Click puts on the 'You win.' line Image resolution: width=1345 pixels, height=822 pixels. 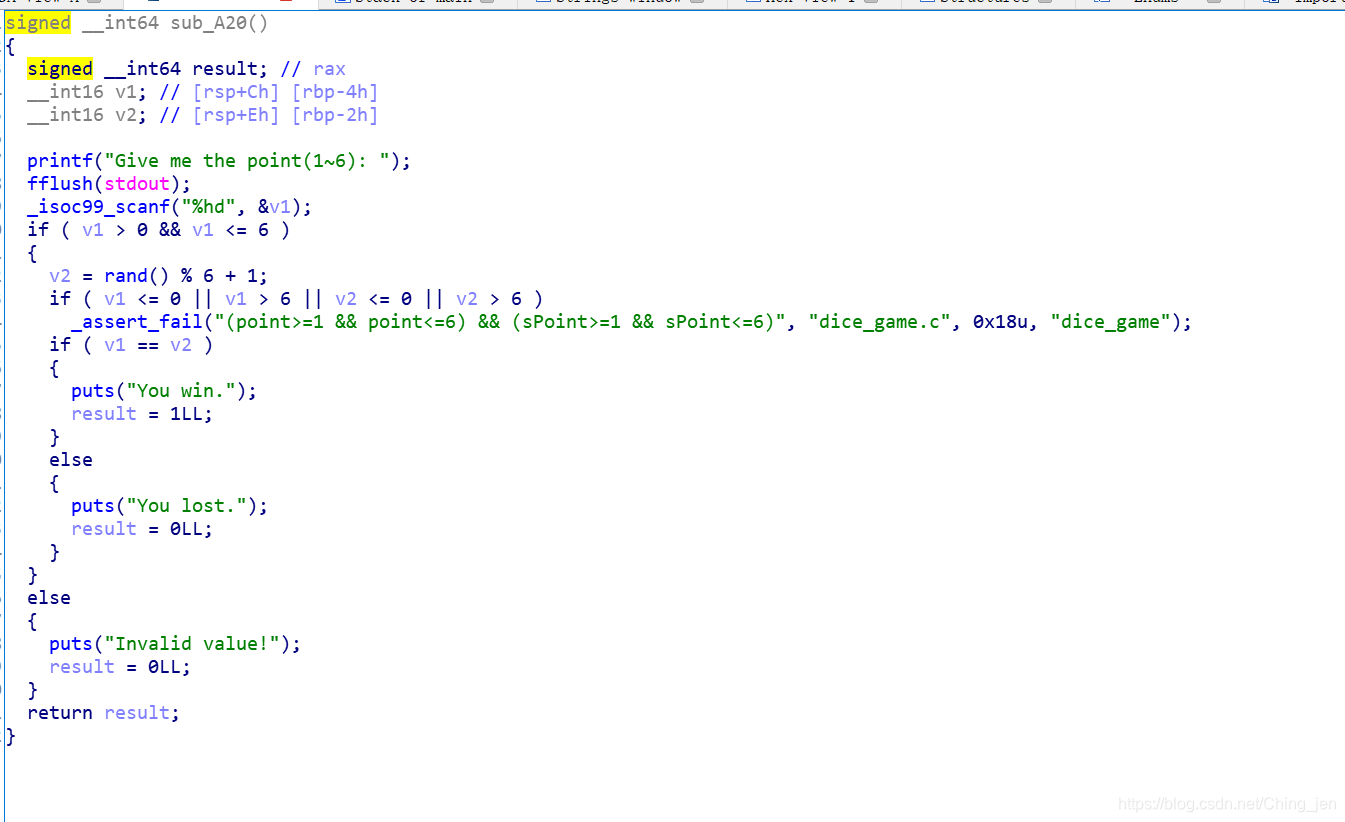click(x=93, y=391)
